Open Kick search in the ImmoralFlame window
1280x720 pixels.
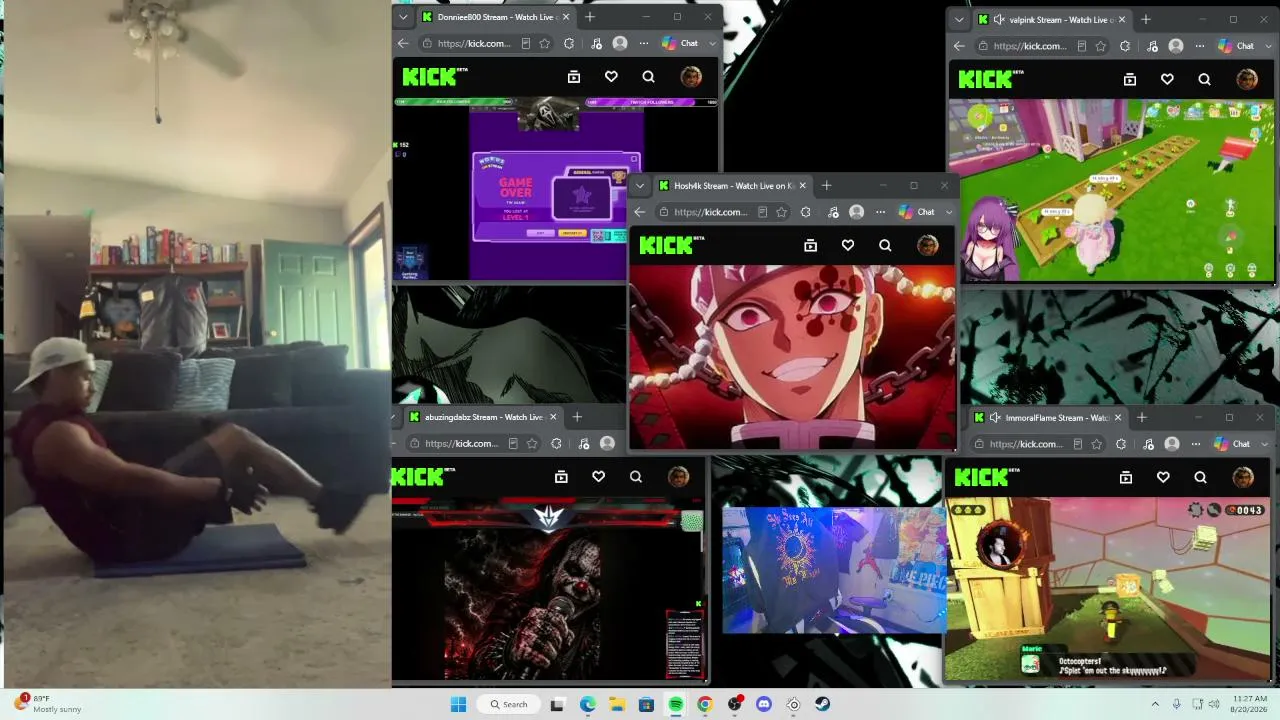1200,477
